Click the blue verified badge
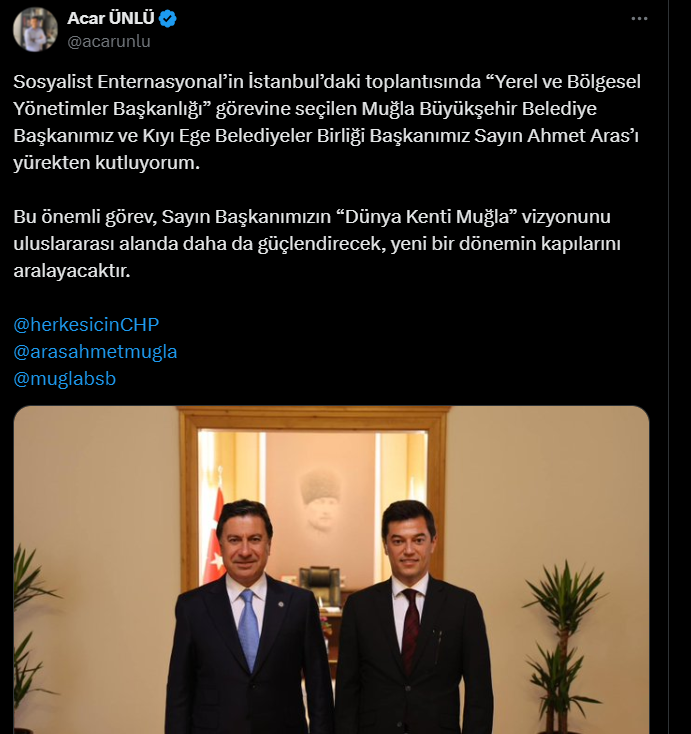The height and width of the screenshot is (734, 691). coord(168,19)
